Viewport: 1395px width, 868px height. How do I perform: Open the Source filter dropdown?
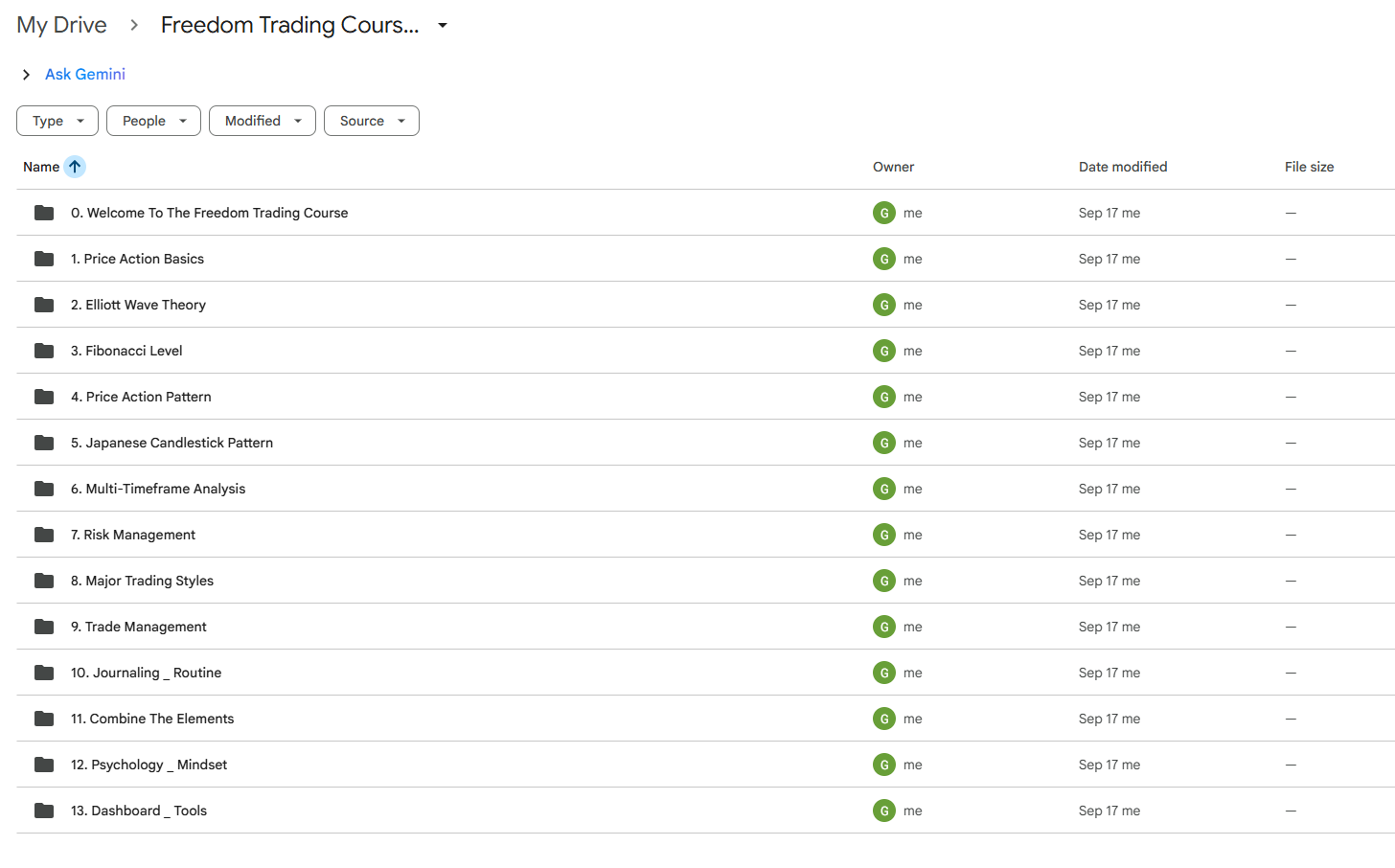[372, 121]
